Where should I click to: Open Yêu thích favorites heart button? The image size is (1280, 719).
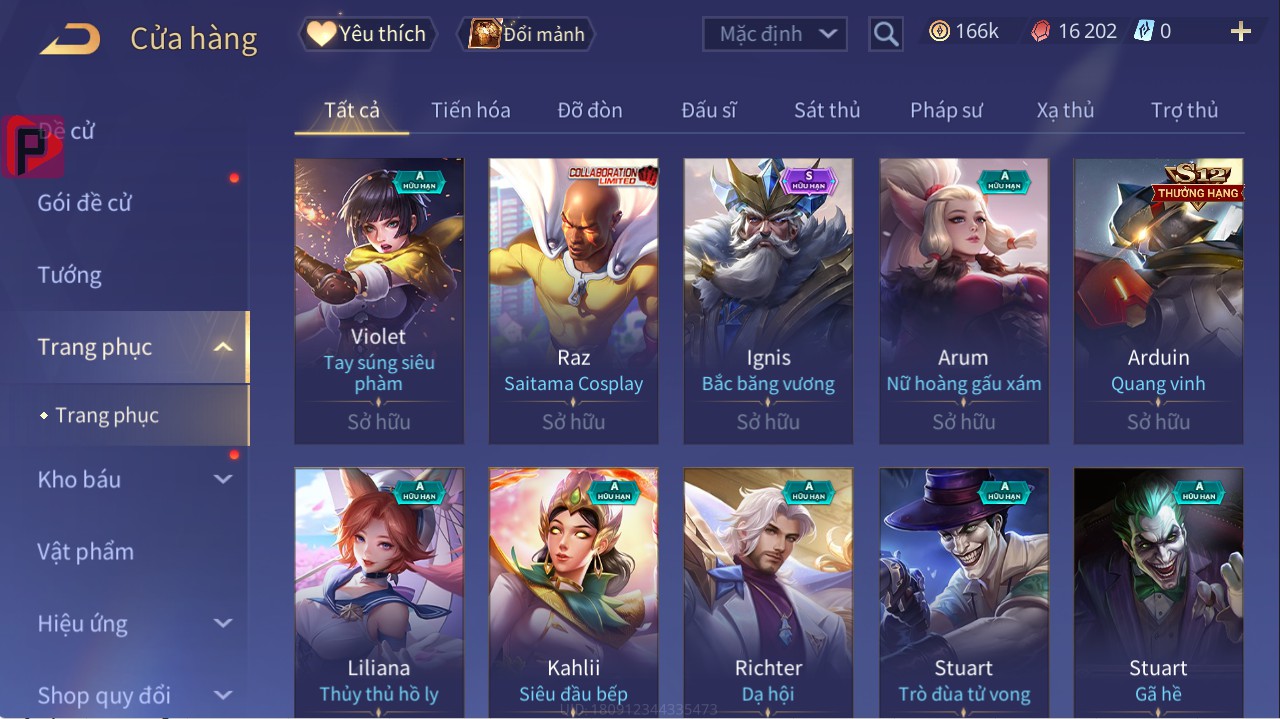click(x=367, y=34)
